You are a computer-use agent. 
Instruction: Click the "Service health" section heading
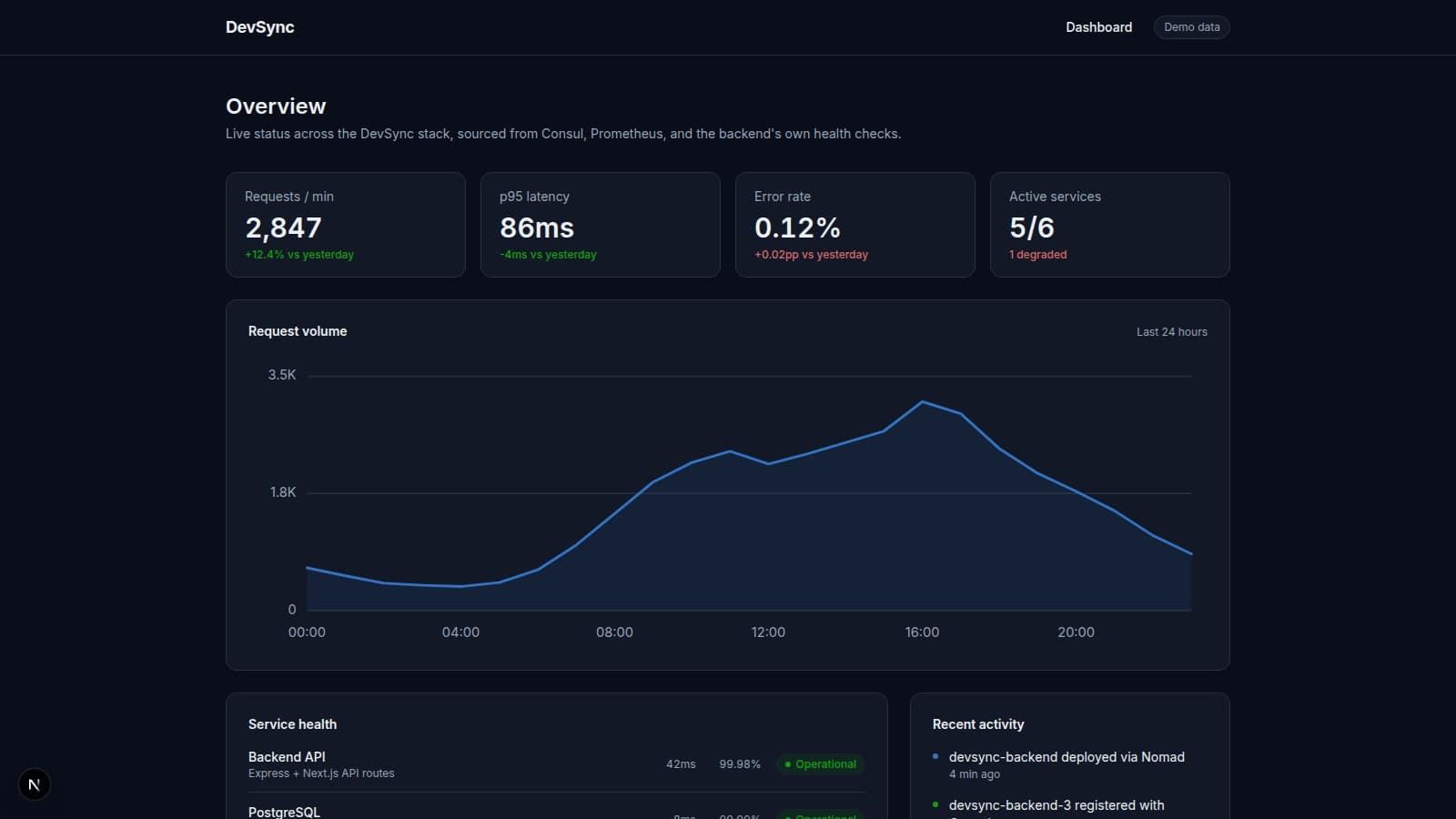click(292, 724)
